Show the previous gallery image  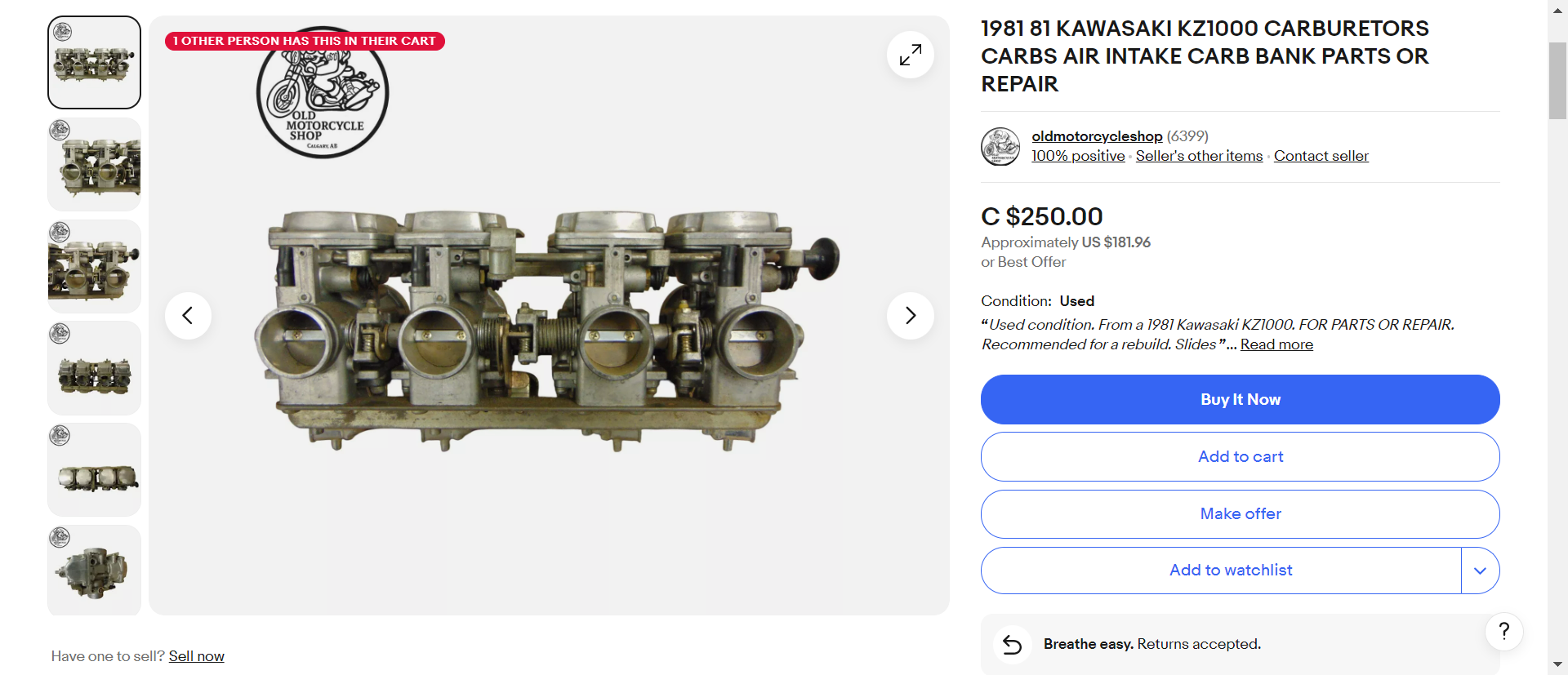click(188, 315)
